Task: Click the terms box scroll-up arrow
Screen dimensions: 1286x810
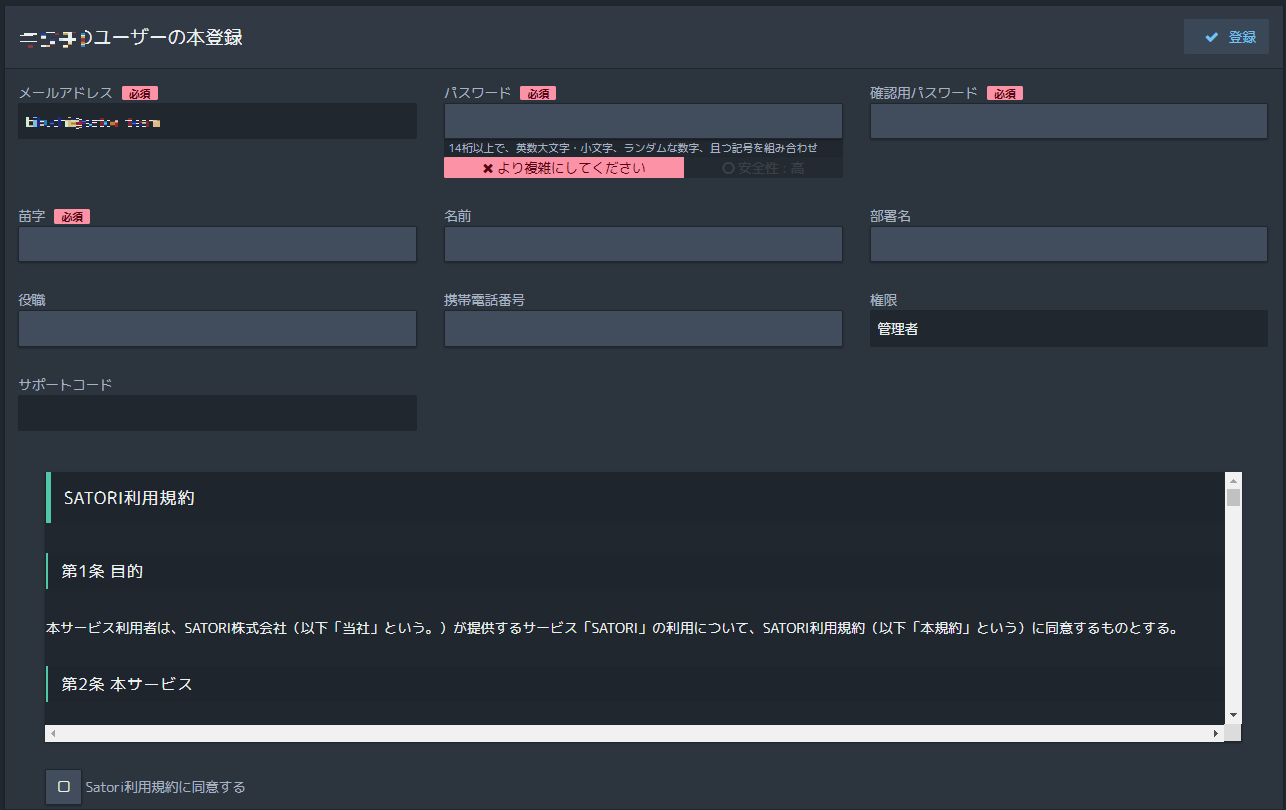Action: point(1233,480)
